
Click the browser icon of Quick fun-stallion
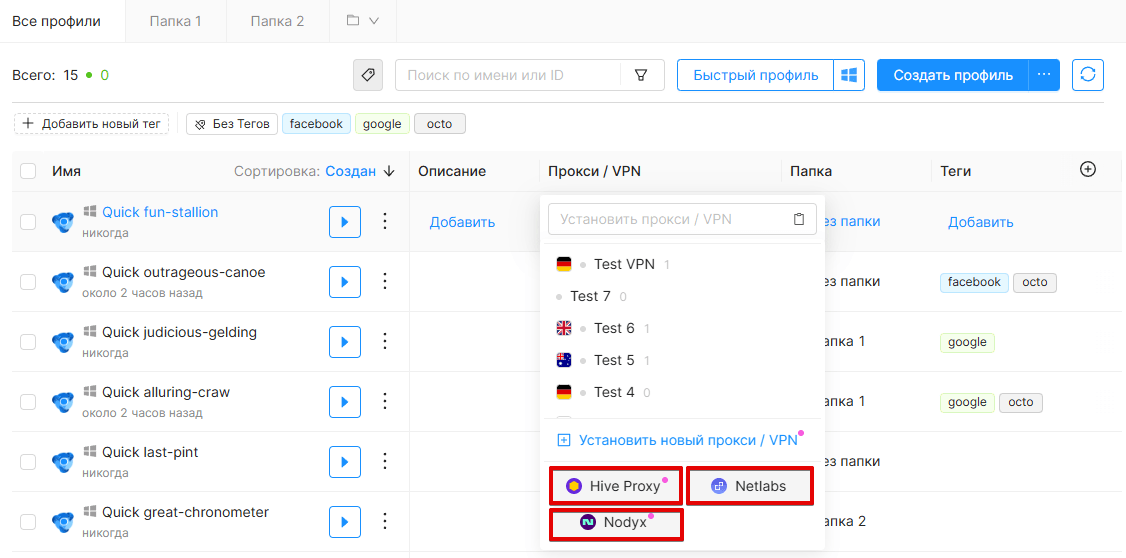[63, 222]
